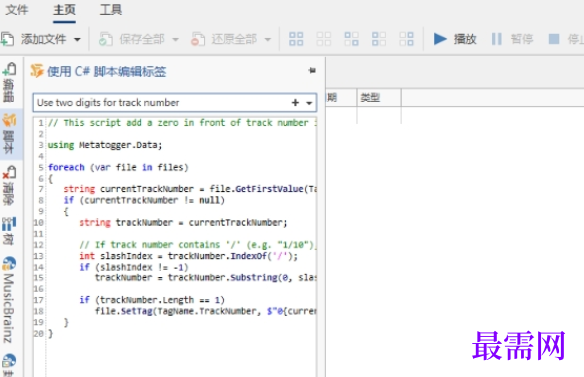584x377 pixels.
Task: Pin the C# script panel
Action: pos(312,70)
